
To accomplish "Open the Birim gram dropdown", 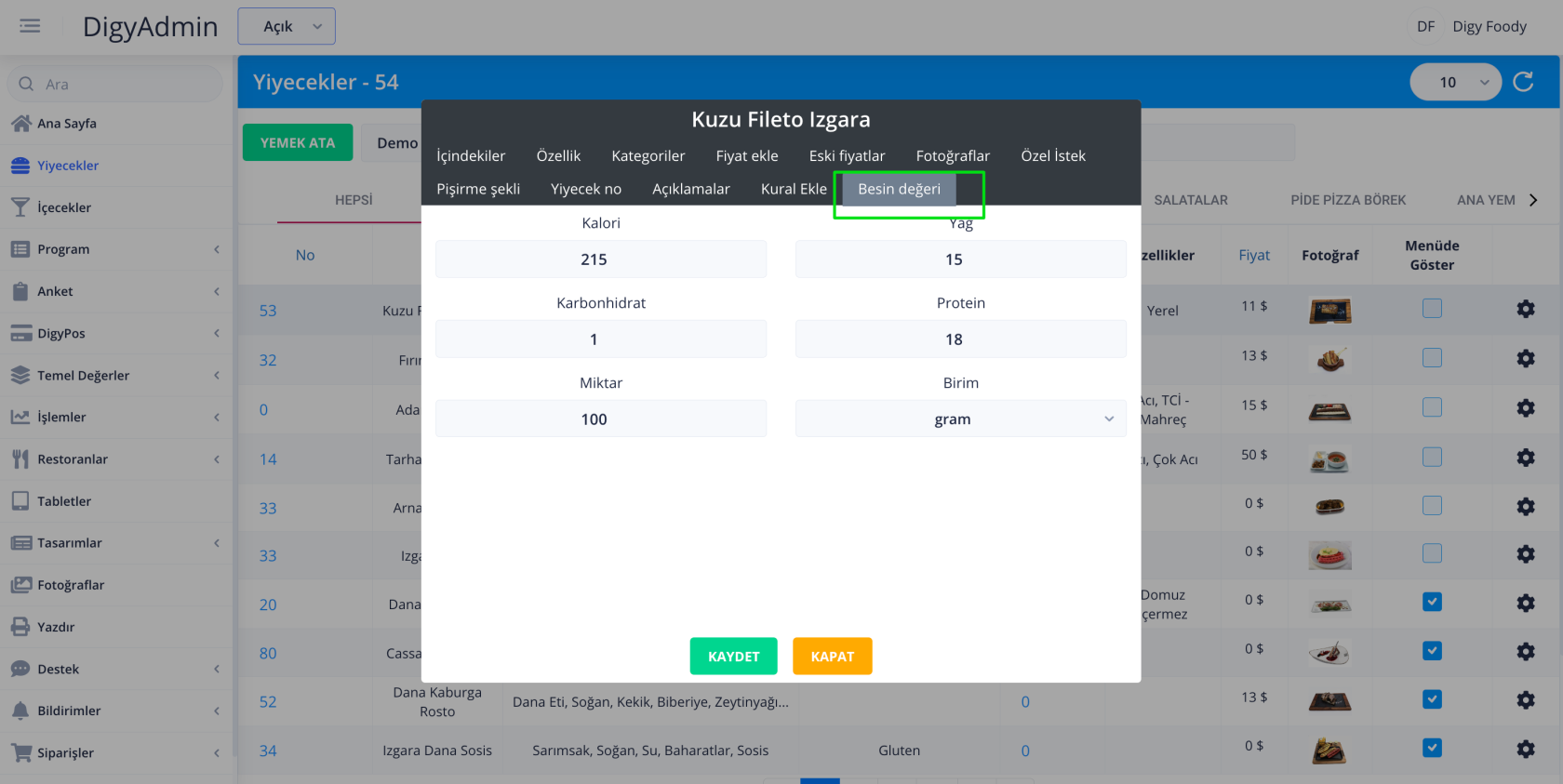I will pos(960,419).
